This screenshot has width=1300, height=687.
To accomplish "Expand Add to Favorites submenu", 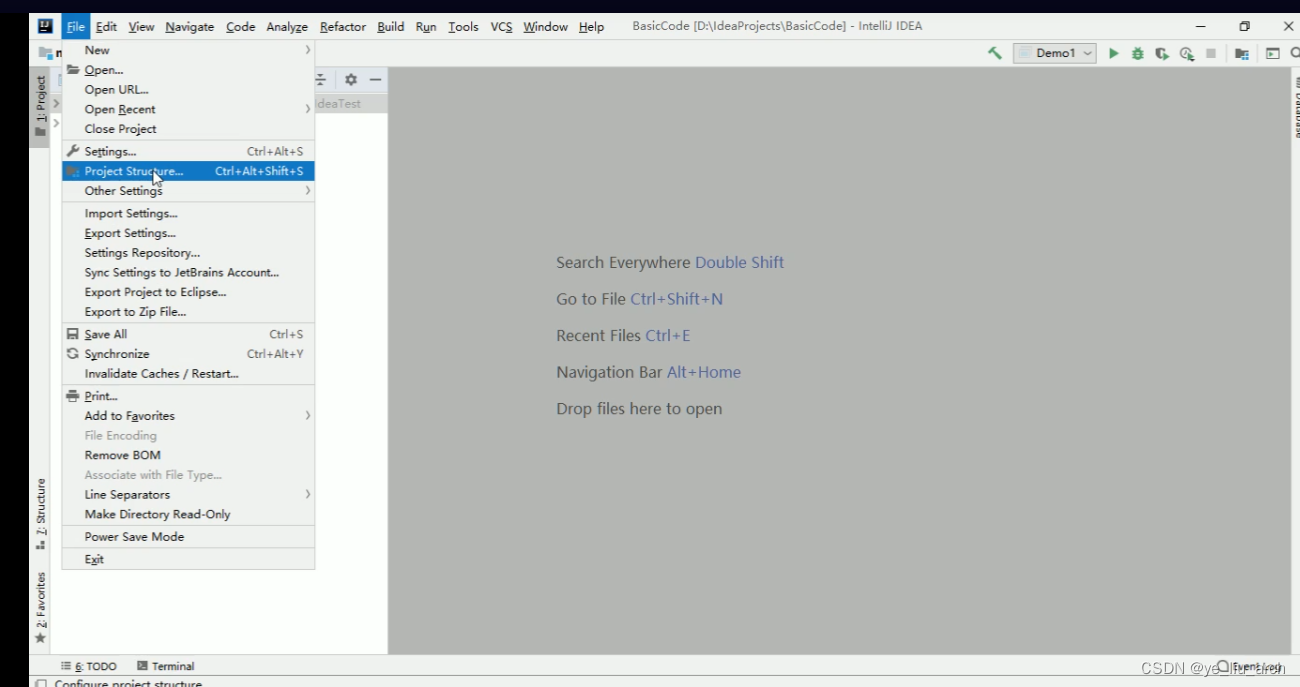I will point(188,416).
